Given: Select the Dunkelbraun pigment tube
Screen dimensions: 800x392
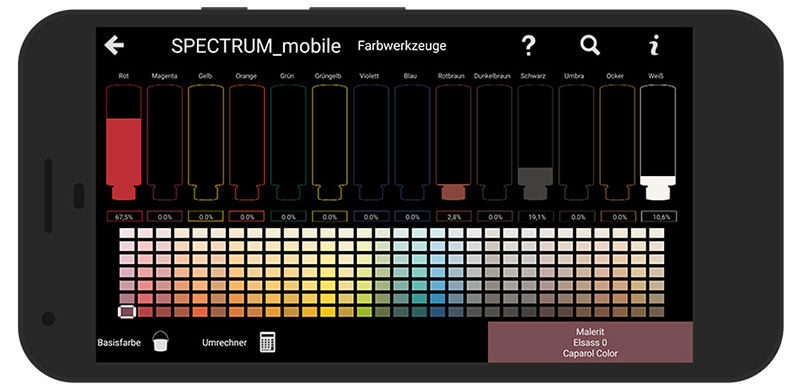Looking at the screenshot, I should click(x=494, y=143).
